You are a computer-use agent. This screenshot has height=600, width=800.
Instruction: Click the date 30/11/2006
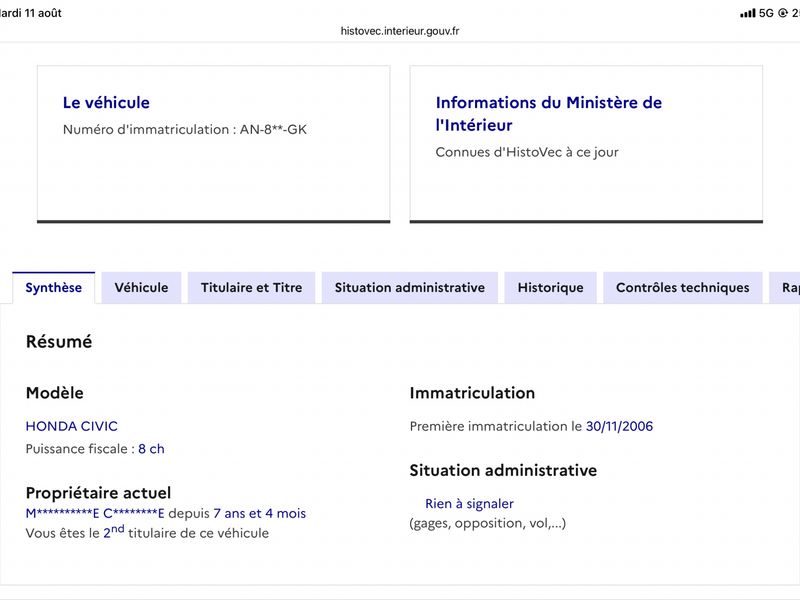pos(619,426)
